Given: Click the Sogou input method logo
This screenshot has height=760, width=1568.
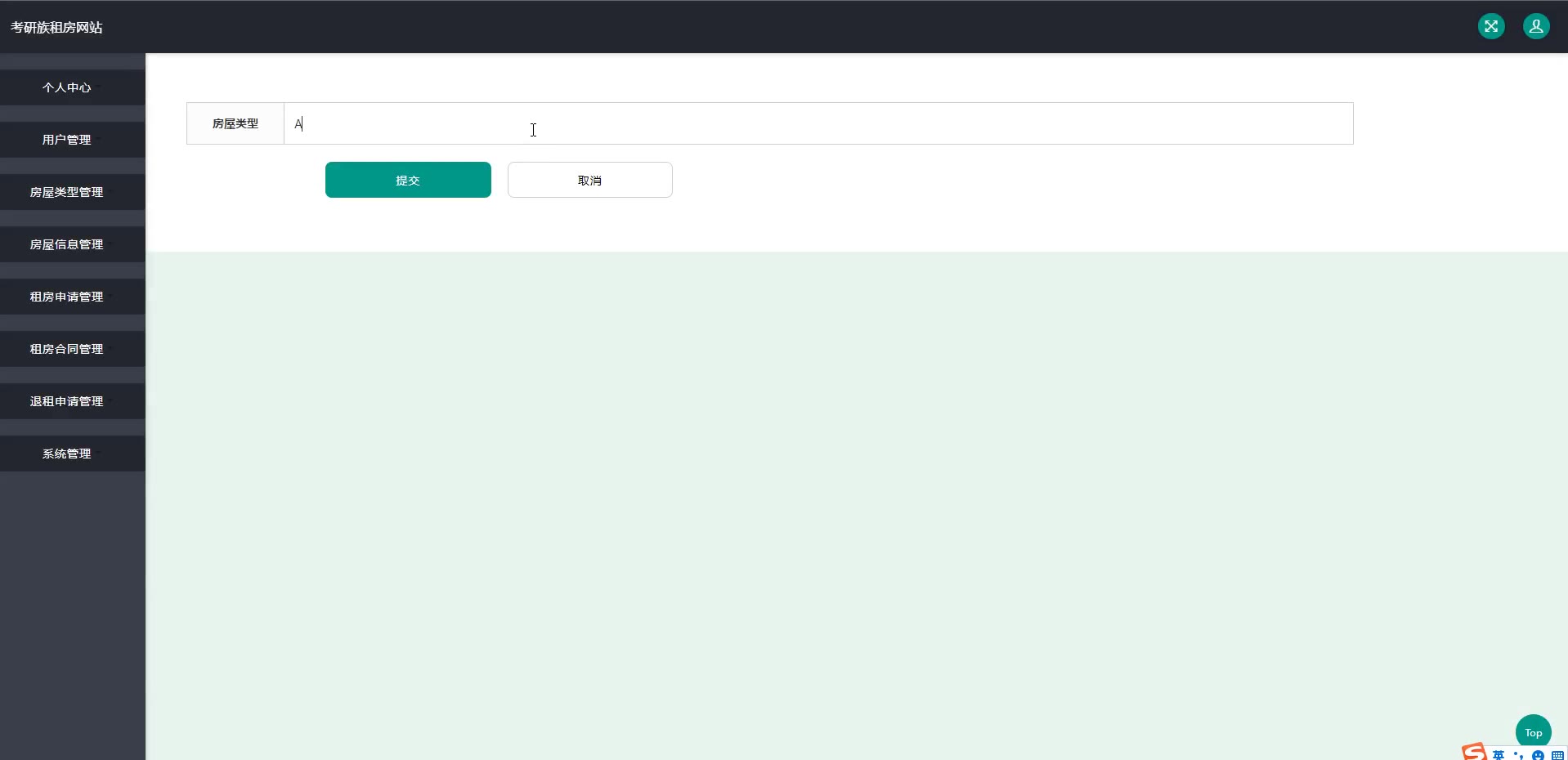Looking at the screenshot, I should pos(1474,752).
